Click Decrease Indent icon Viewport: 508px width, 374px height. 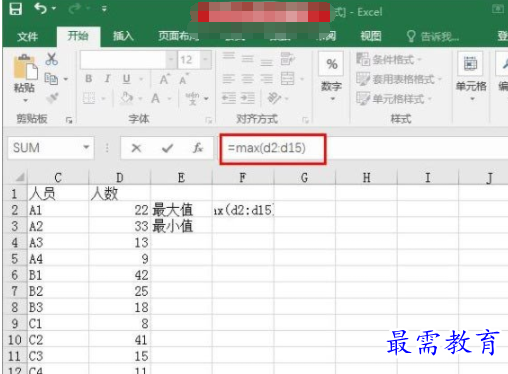(229, 98)
